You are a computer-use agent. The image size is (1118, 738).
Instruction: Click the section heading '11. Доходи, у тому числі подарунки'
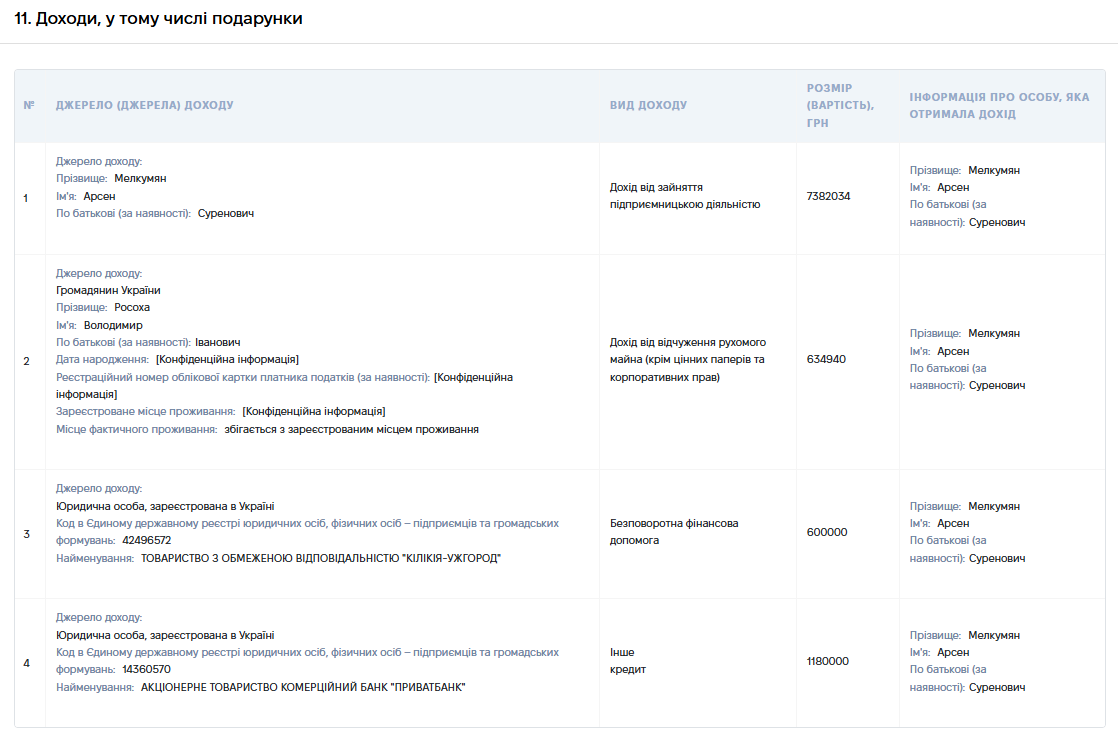(x=158, y=19)
